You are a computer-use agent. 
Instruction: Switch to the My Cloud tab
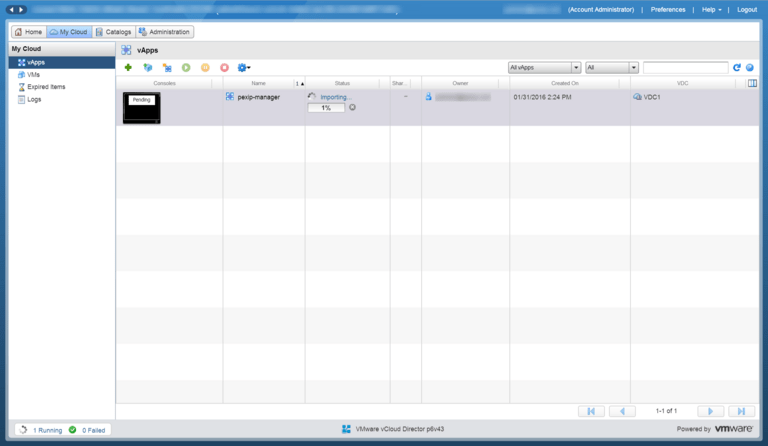(x=69, y=32)
